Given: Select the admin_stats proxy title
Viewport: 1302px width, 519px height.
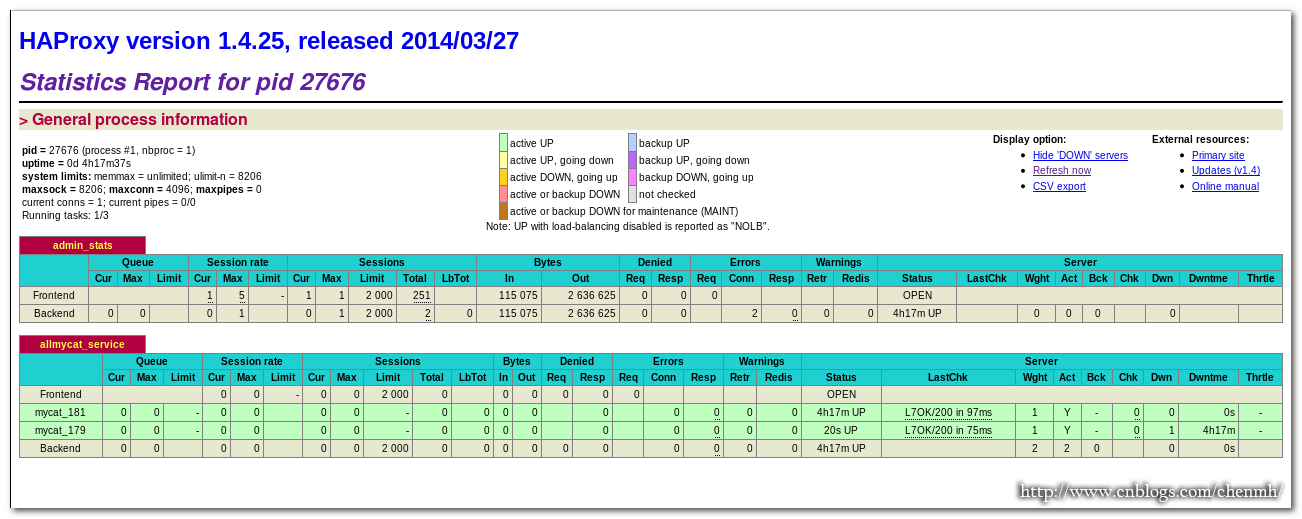Looking at the screenshot, I should (x=83, y=245).
